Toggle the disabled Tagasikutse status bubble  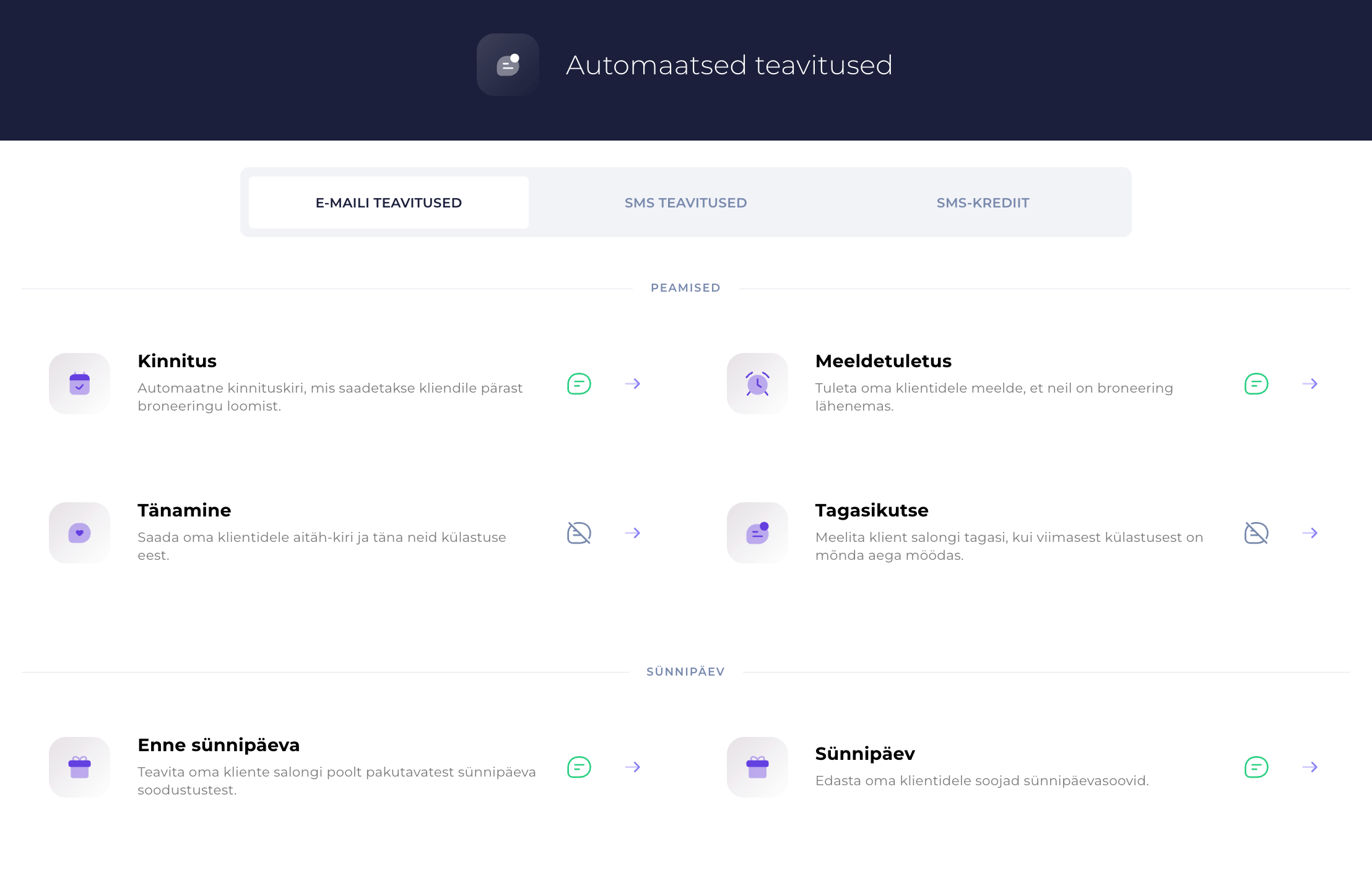1256,533
